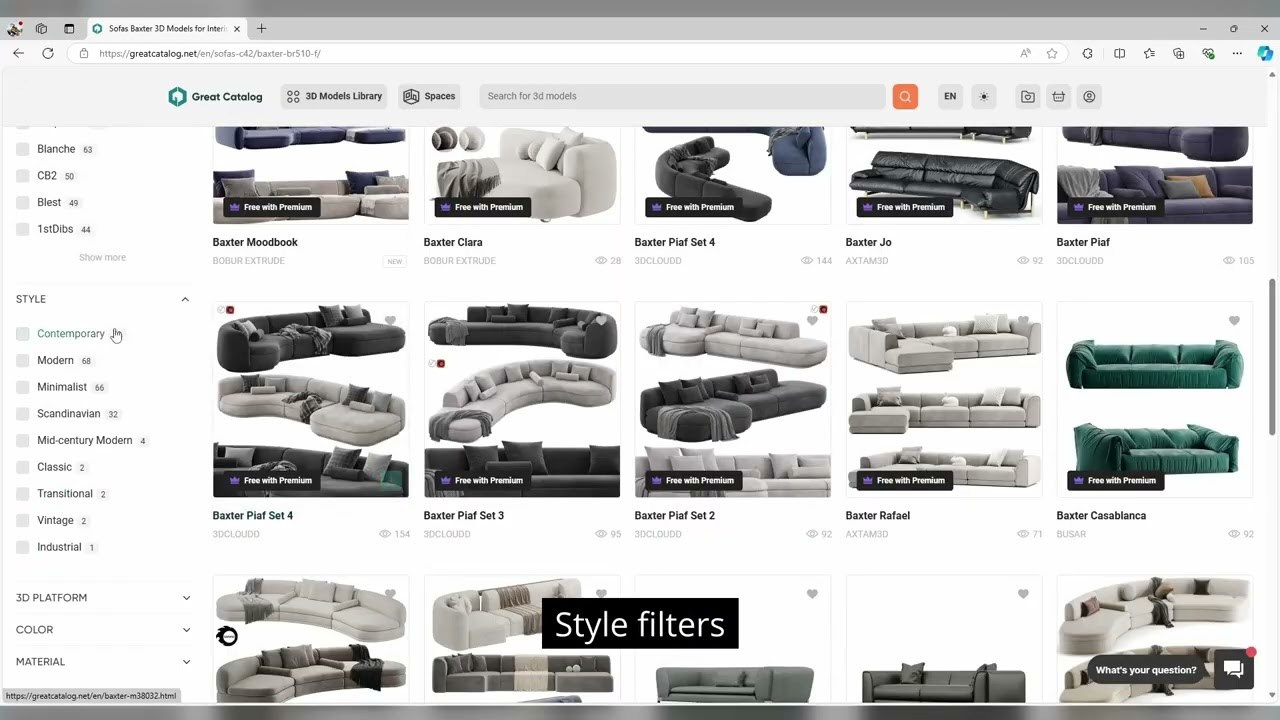Open a new browser tab
1280x720 pixels.
point(261,28)
